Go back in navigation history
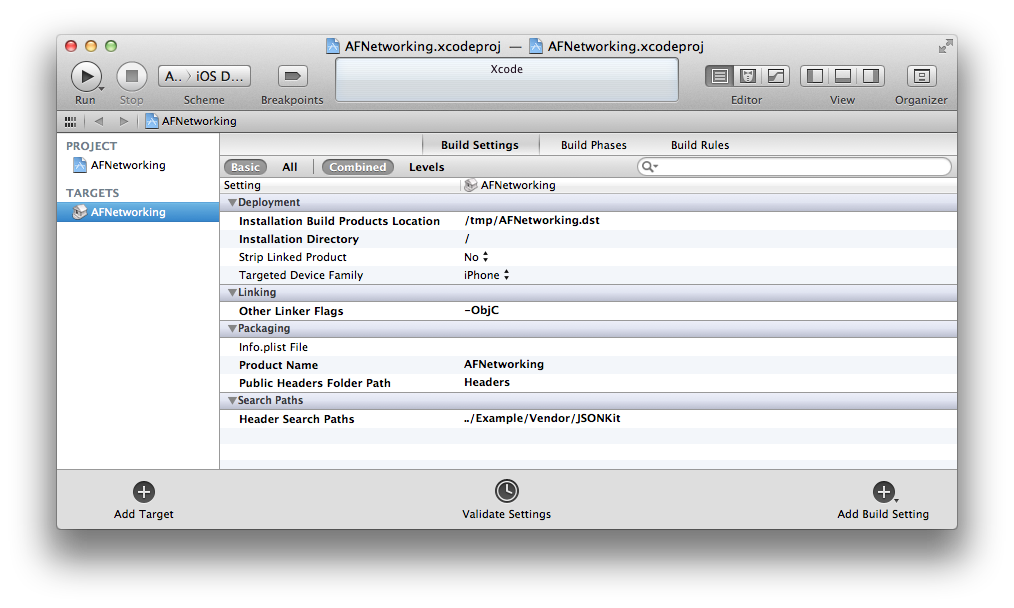Viewport: 1014px width, 608px height. [99, 121]
